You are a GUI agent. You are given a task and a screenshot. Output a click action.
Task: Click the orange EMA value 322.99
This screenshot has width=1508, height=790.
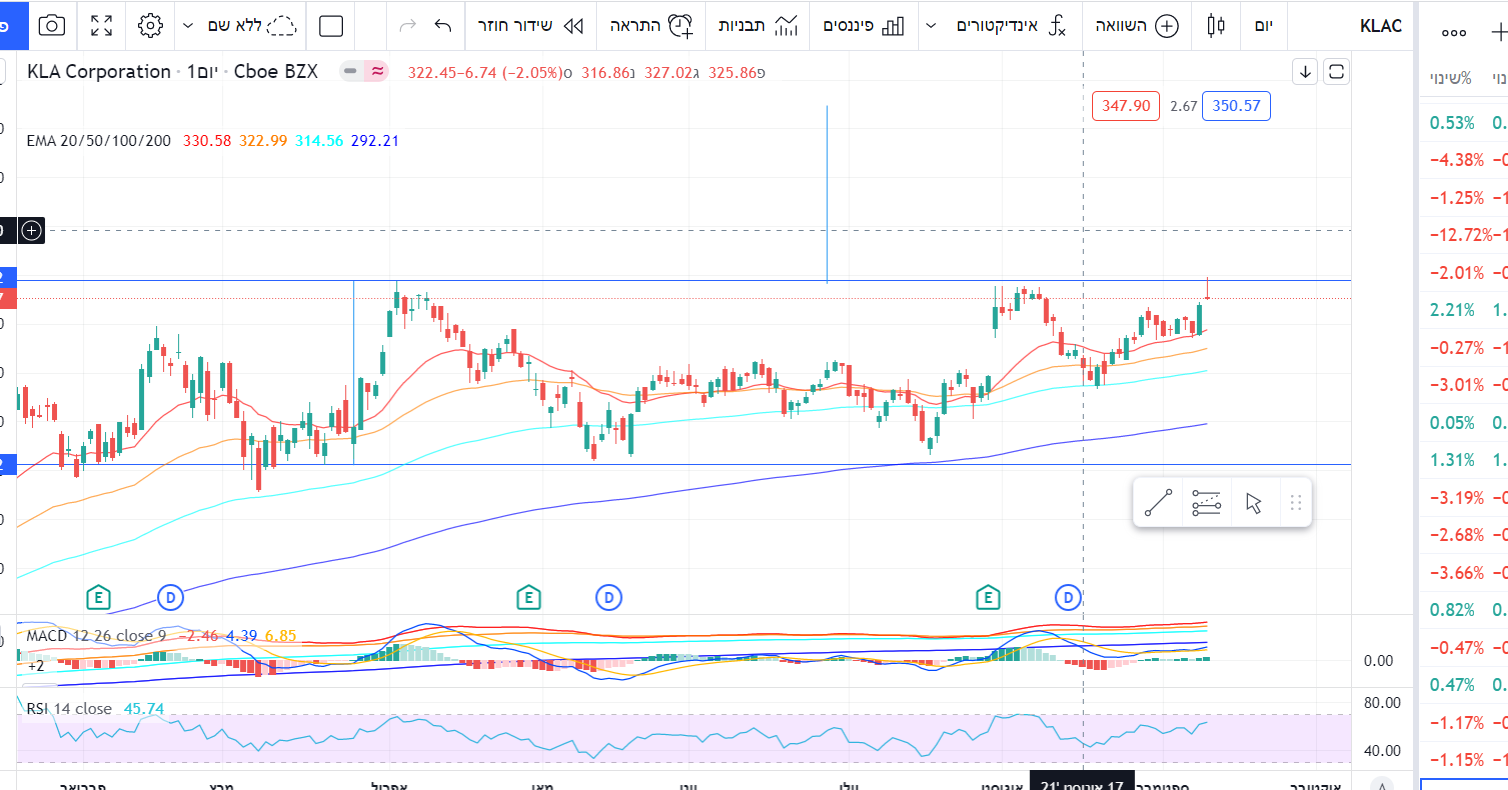coord(263,141)
